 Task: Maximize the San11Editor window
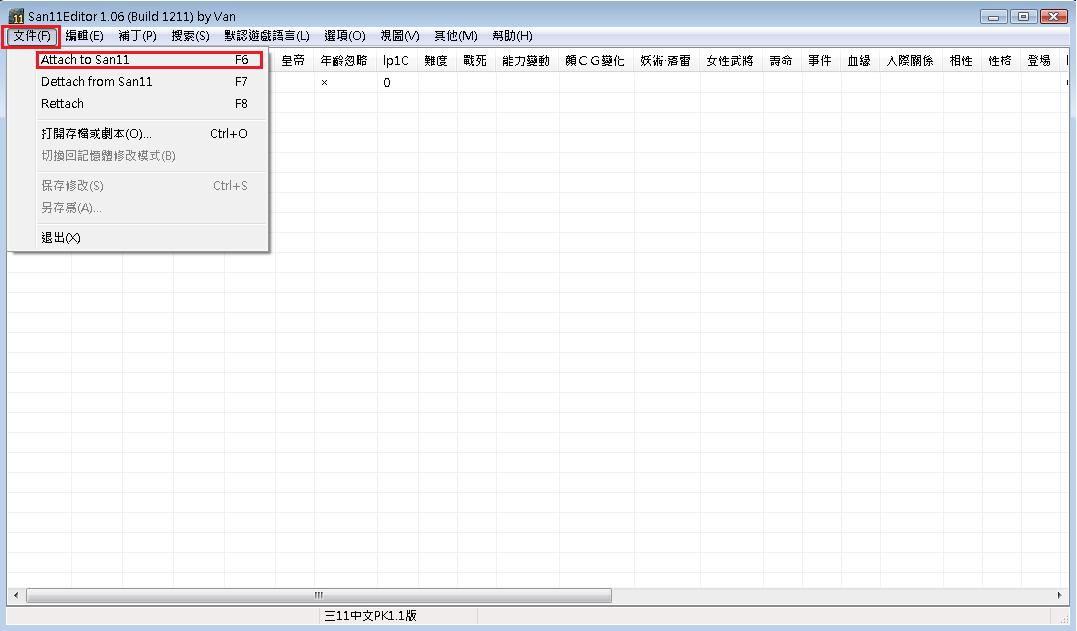(x=1023, y=16)
